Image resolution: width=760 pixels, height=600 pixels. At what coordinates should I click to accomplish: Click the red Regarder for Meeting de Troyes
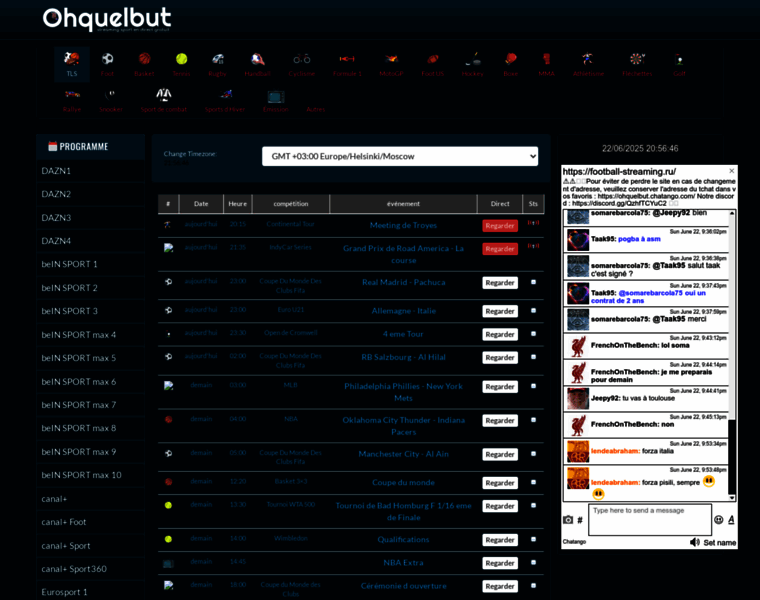pyautogui.click(x=499, y=226)
